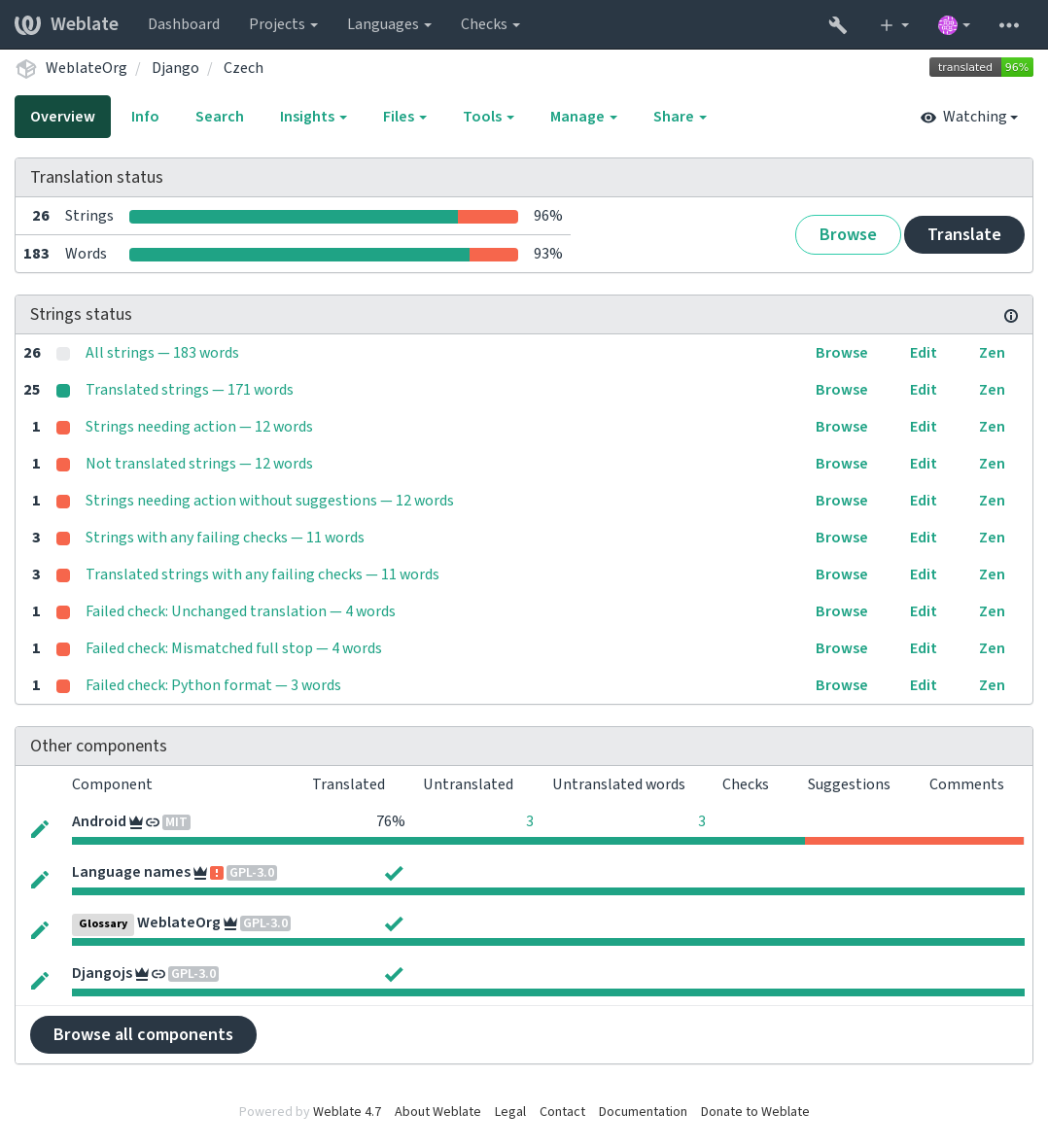Switch to the Search tab
1048x1148 pixels.
[219, 118]
